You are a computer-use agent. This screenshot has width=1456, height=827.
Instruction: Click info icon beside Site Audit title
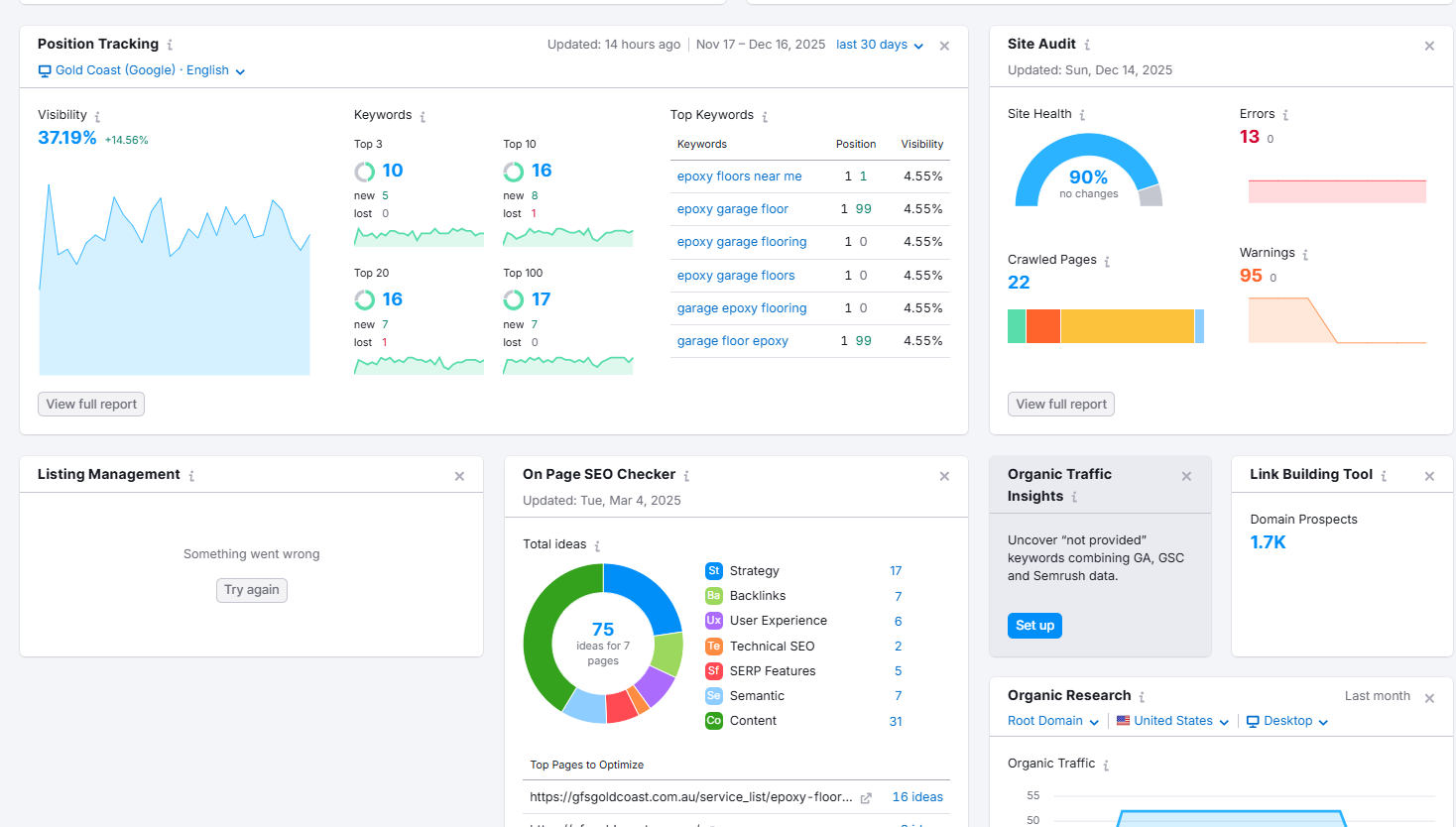point(1087,45)
